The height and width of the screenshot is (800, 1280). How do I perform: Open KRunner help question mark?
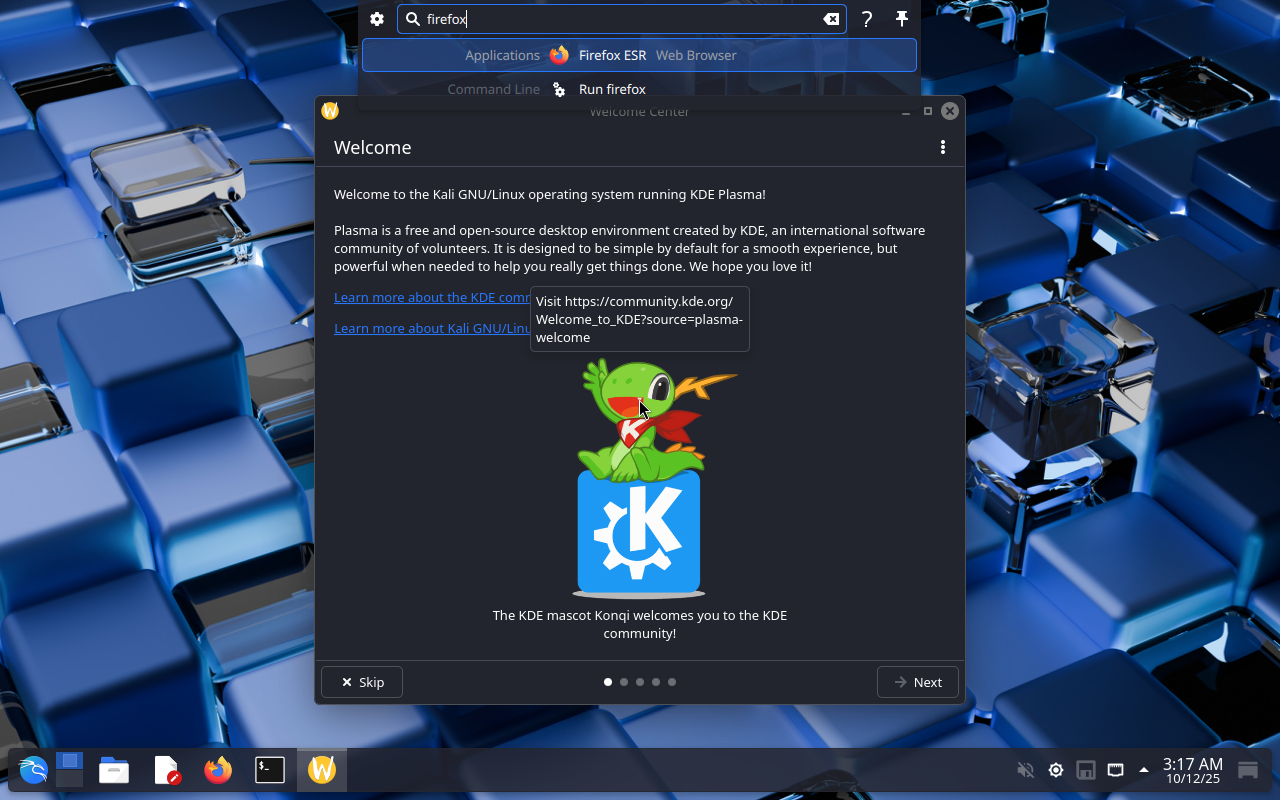point(867,19)
